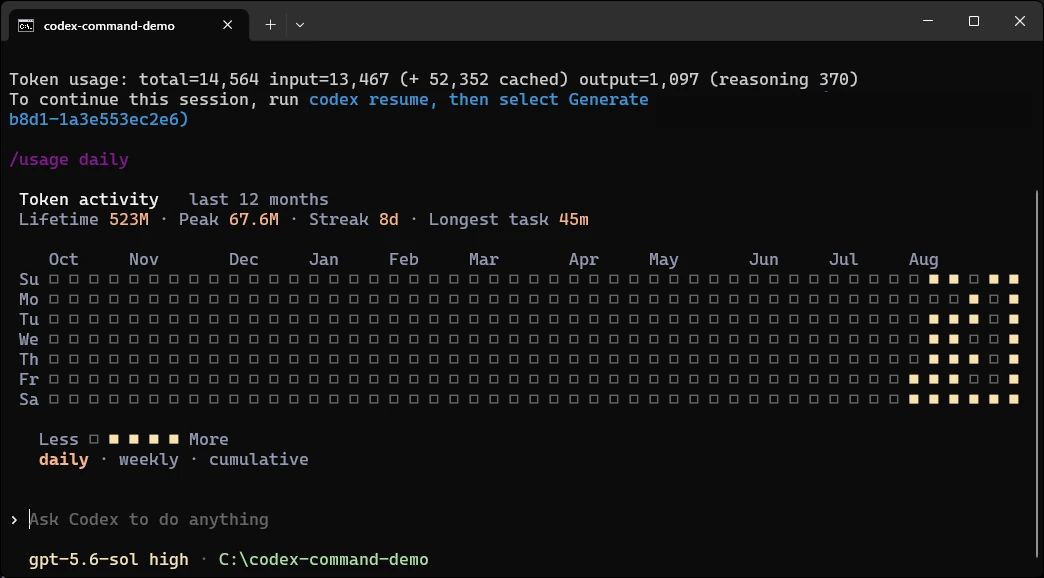Viewport: 1044px width, 578px height.
Task: Click the 'last 12 months' label
Action: click(259, 200)
